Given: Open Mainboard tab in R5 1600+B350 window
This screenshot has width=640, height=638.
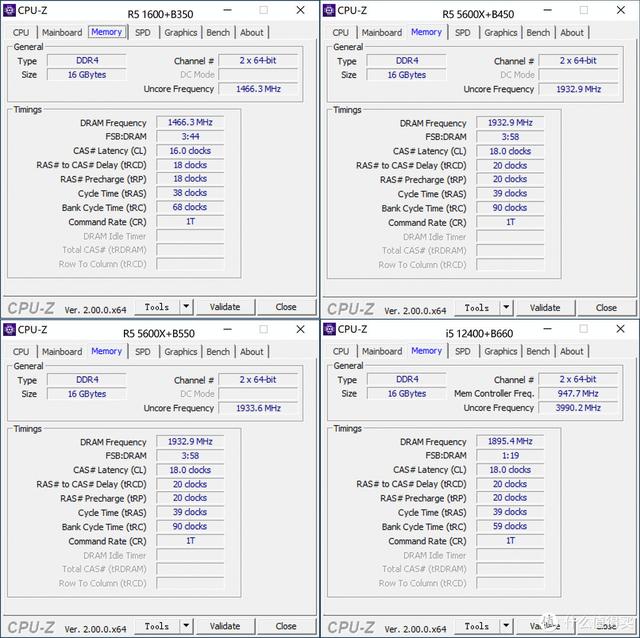Looking at the screenshot, I should tap(62, 33).
